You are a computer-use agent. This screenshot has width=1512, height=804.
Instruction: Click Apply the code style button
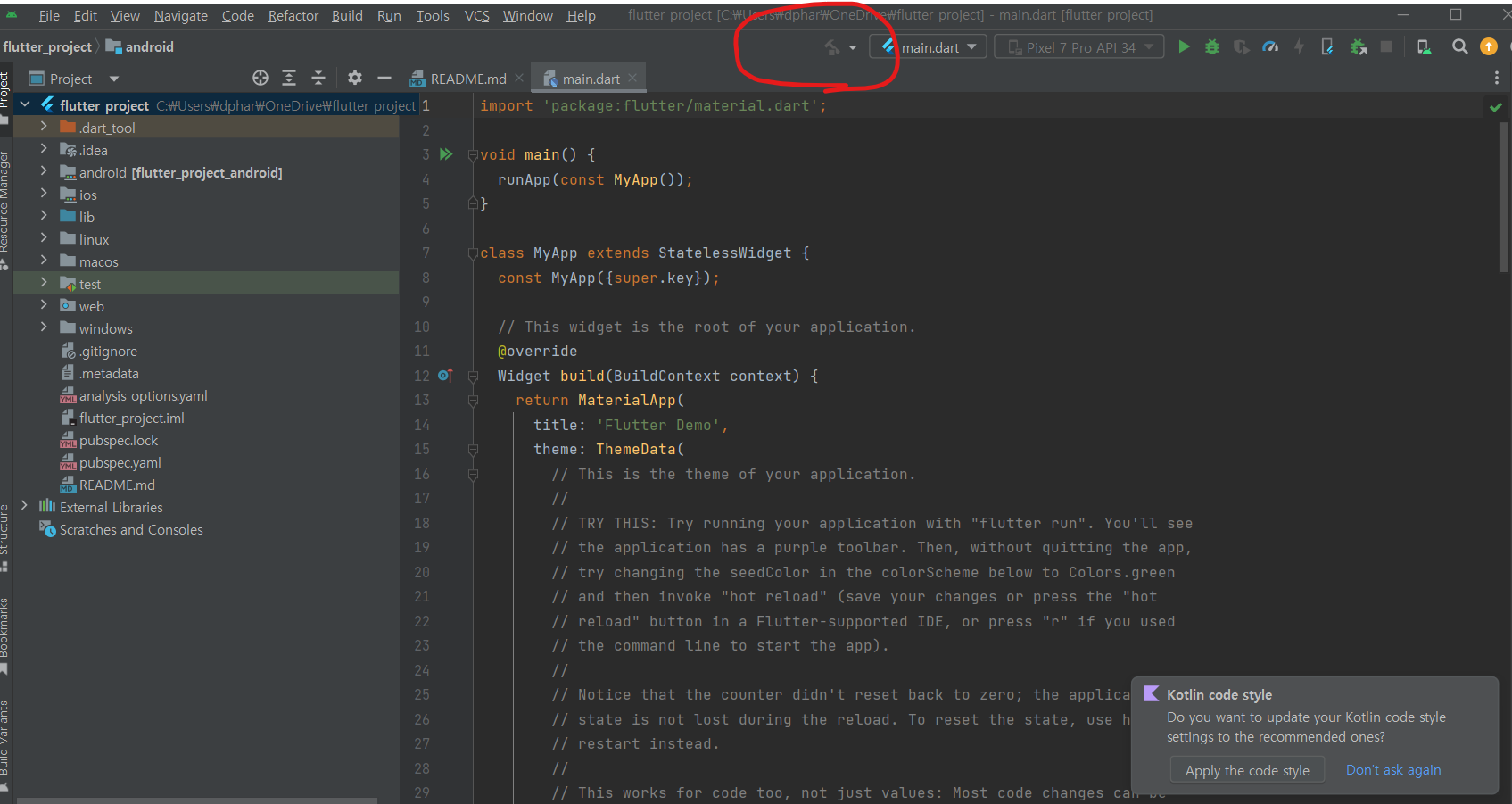1246,770
